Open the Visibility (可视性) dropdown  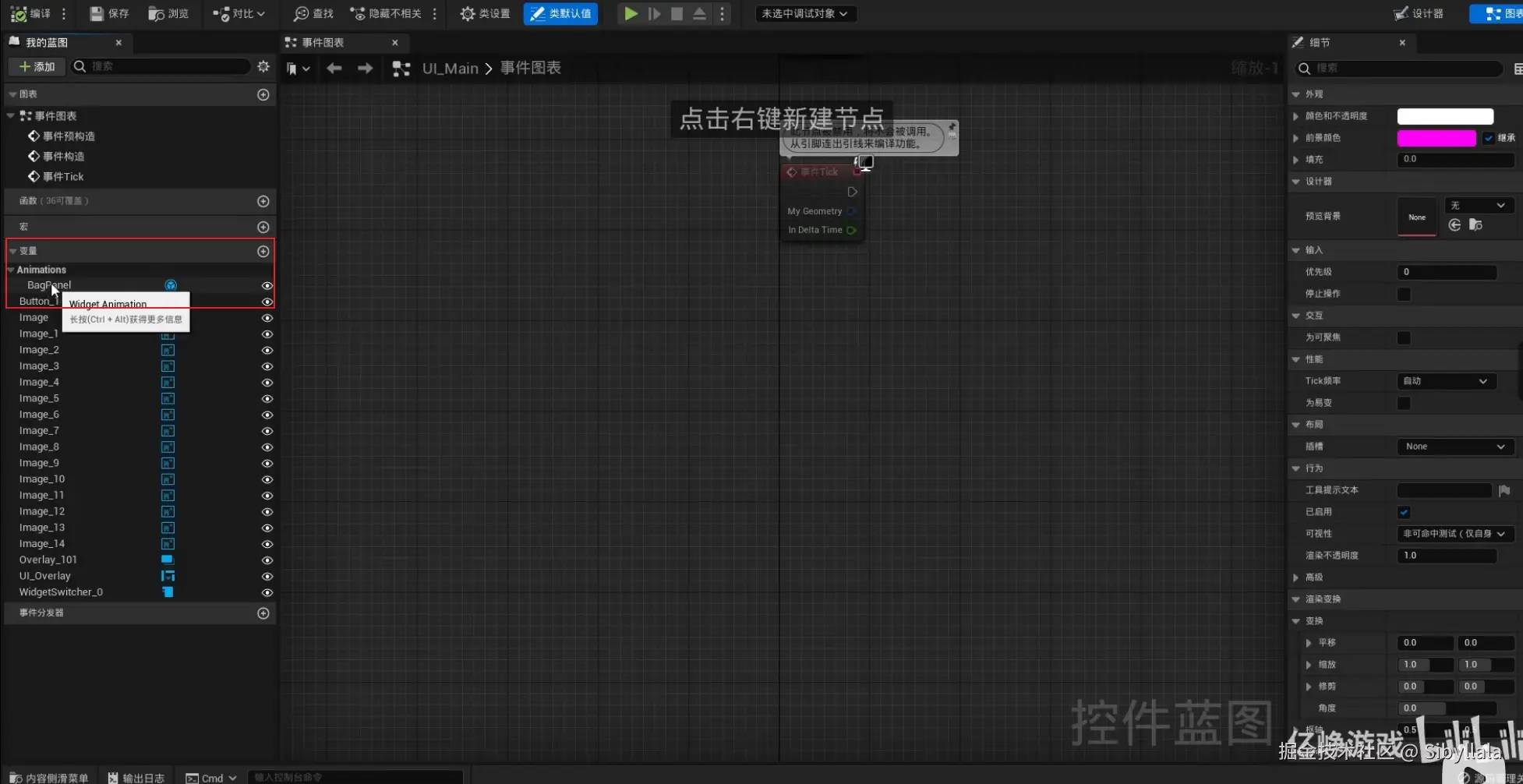pyautogui.click(x=1454, y=534)
